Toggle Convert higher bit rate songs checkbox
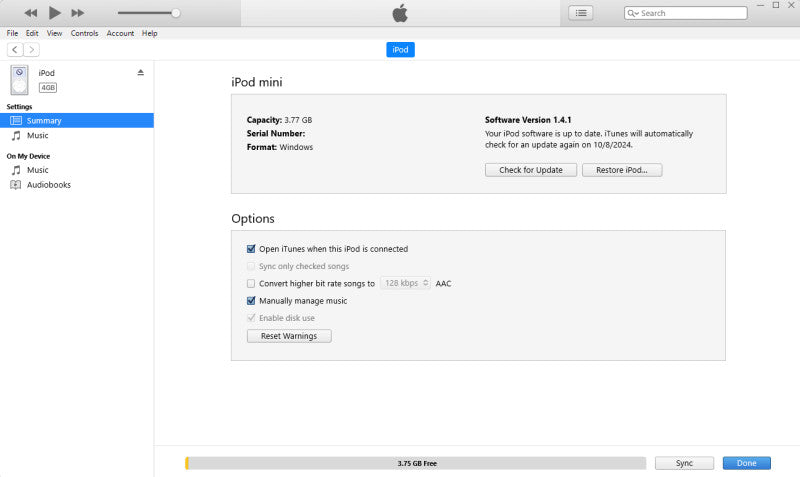 point(251,284)
